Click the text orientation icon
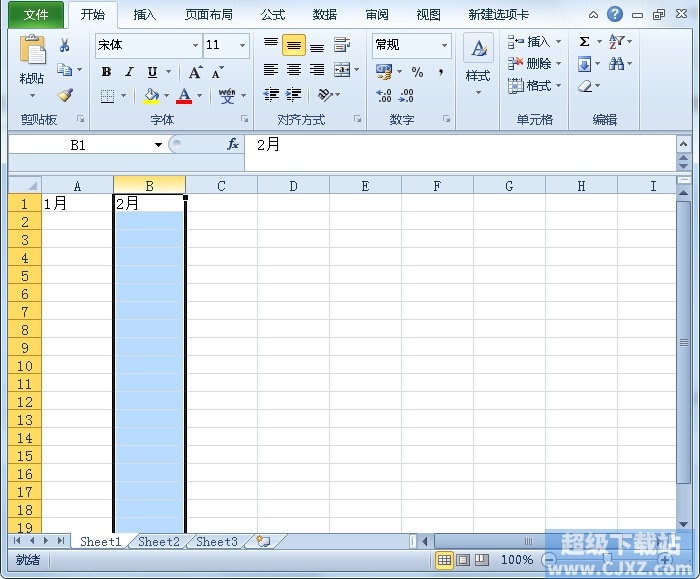Viewport: 700px width, 579px height. (x=325, y=95)
